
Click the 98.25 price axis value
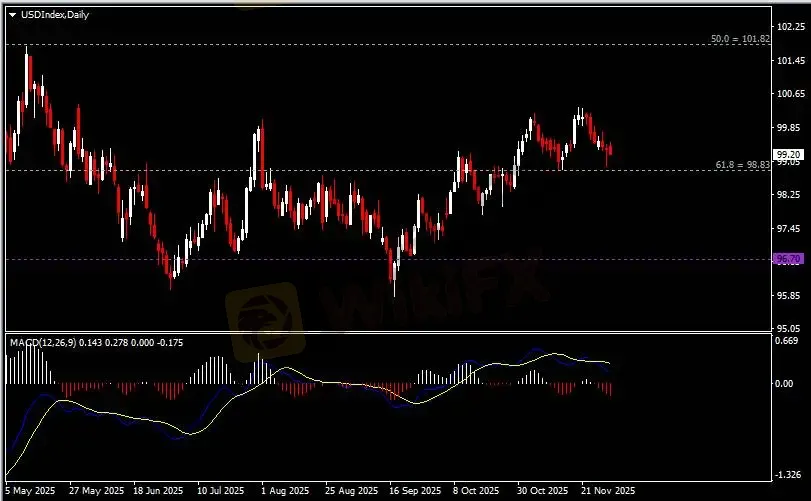791,194
